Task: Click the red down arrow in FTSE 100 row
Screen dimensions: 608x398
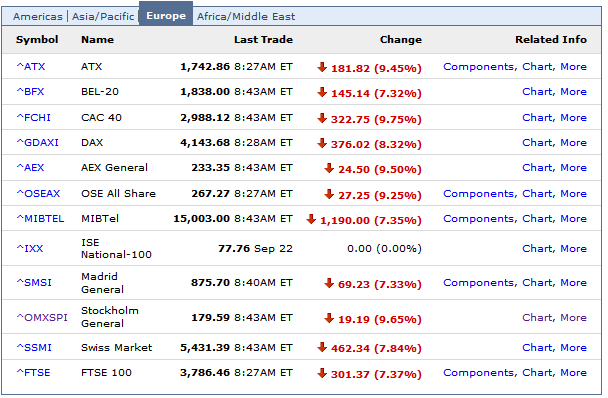Action: click(x=322, y=374)
